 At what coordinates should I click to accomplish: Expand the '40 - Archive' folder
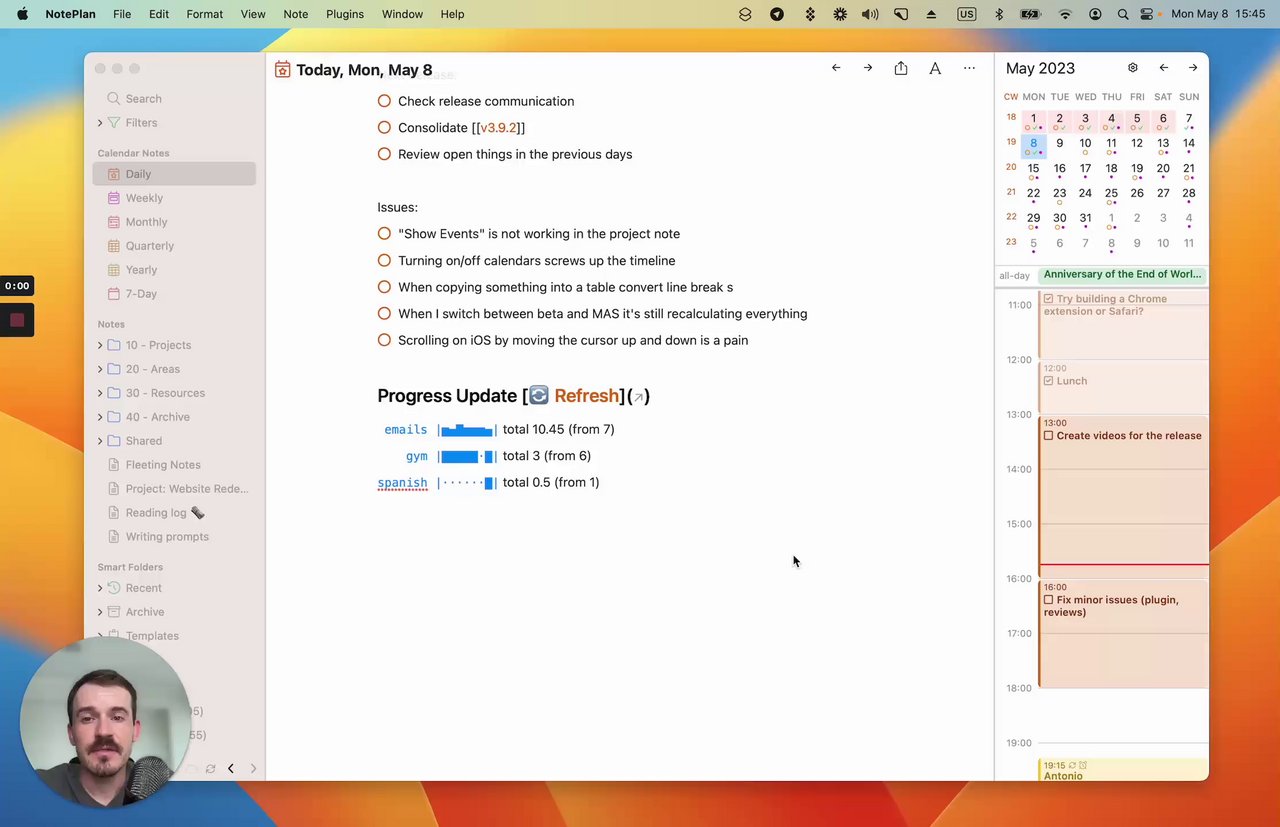(100, 417)
